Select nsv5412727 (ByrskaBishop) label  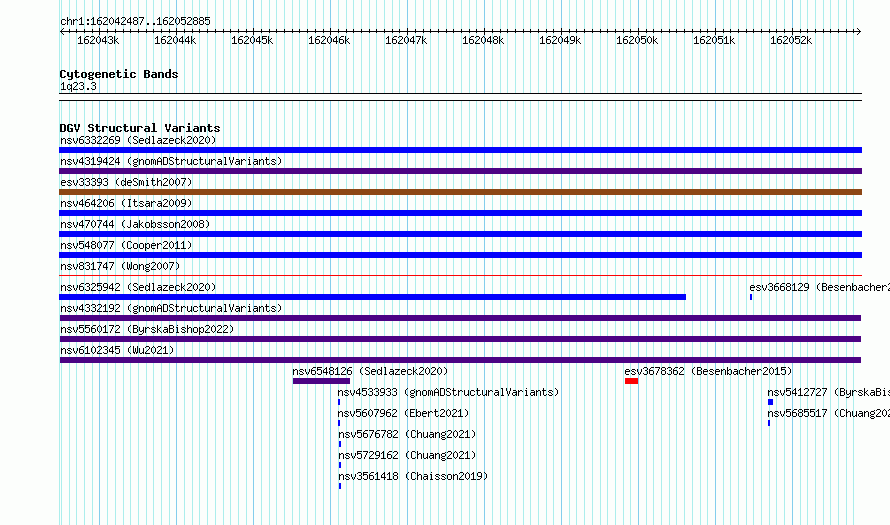pos(828,392)
